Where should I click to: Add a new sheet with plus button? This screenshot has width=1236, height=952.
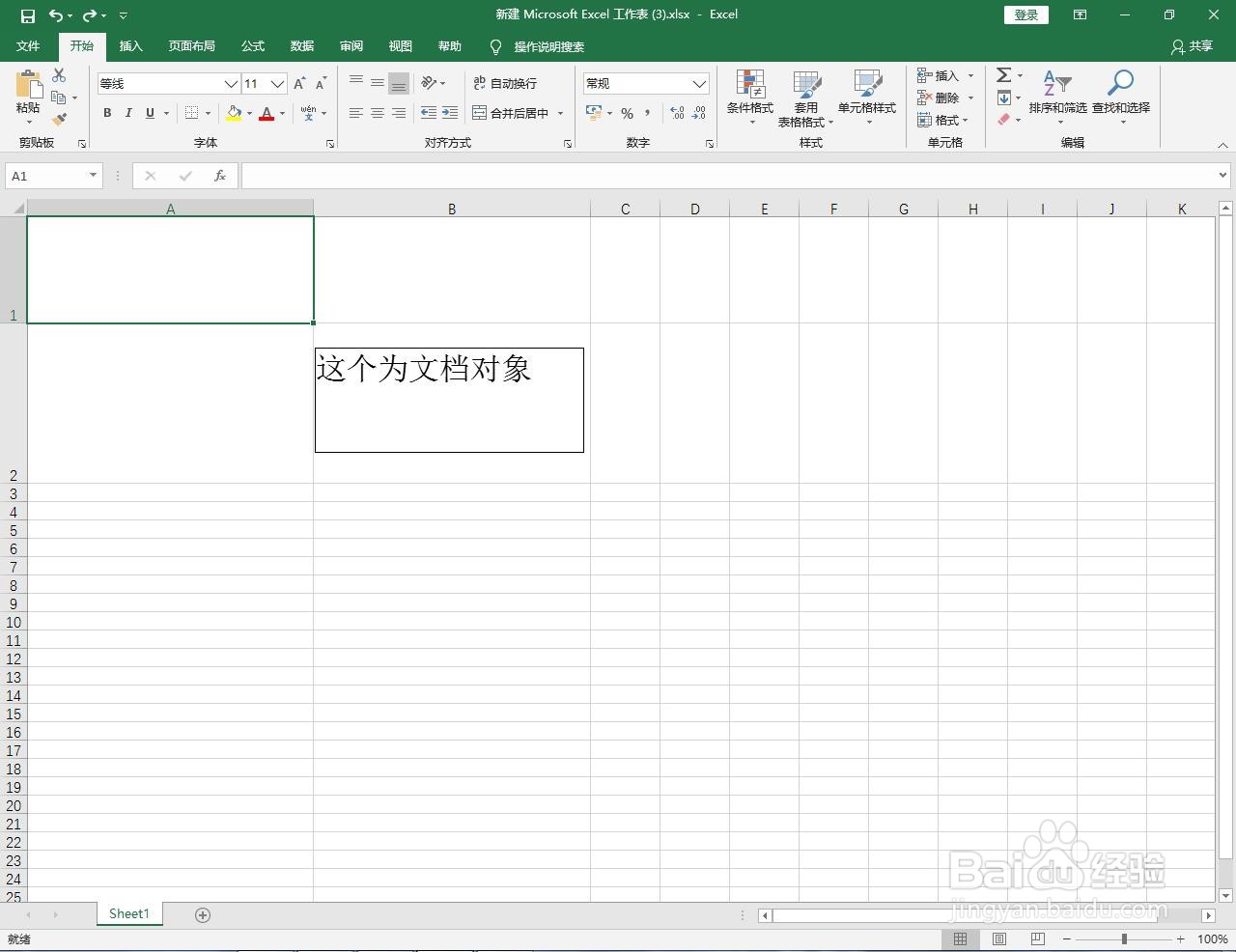[x=203, y=914]
